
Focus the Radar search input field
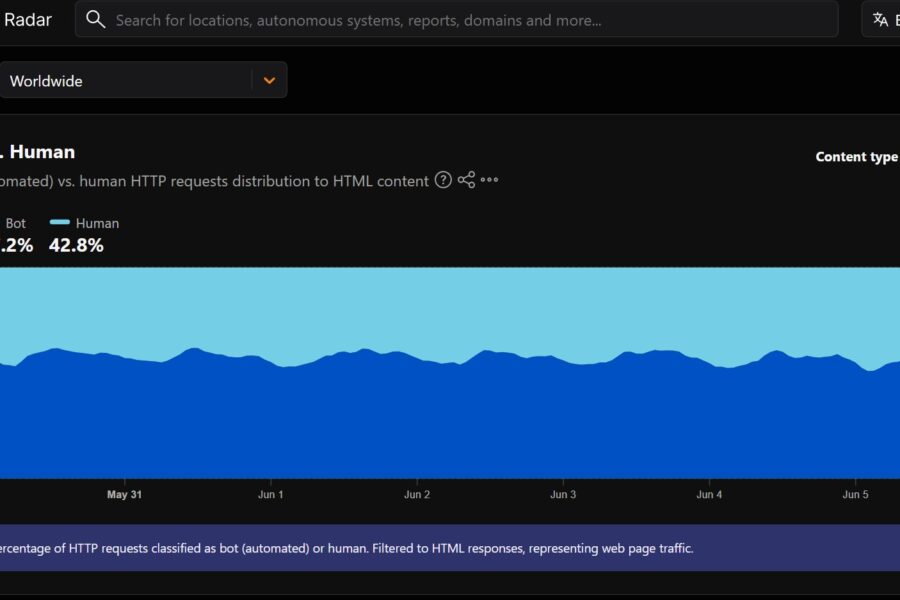[x=456, y=20]
